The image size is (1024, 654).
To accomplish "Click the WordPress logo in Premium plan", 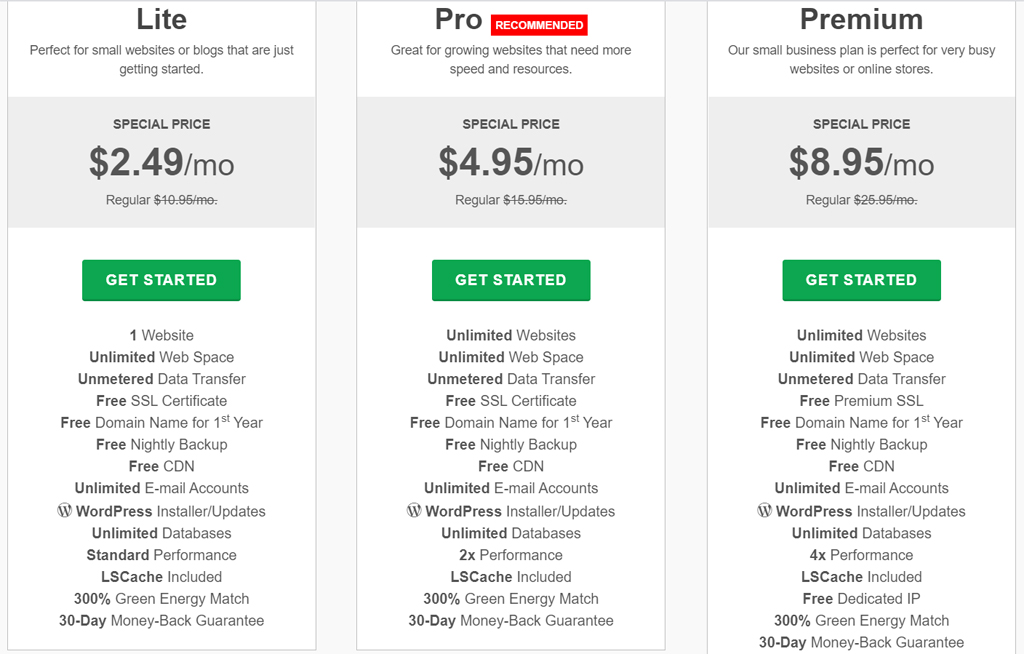I will 765,510.
